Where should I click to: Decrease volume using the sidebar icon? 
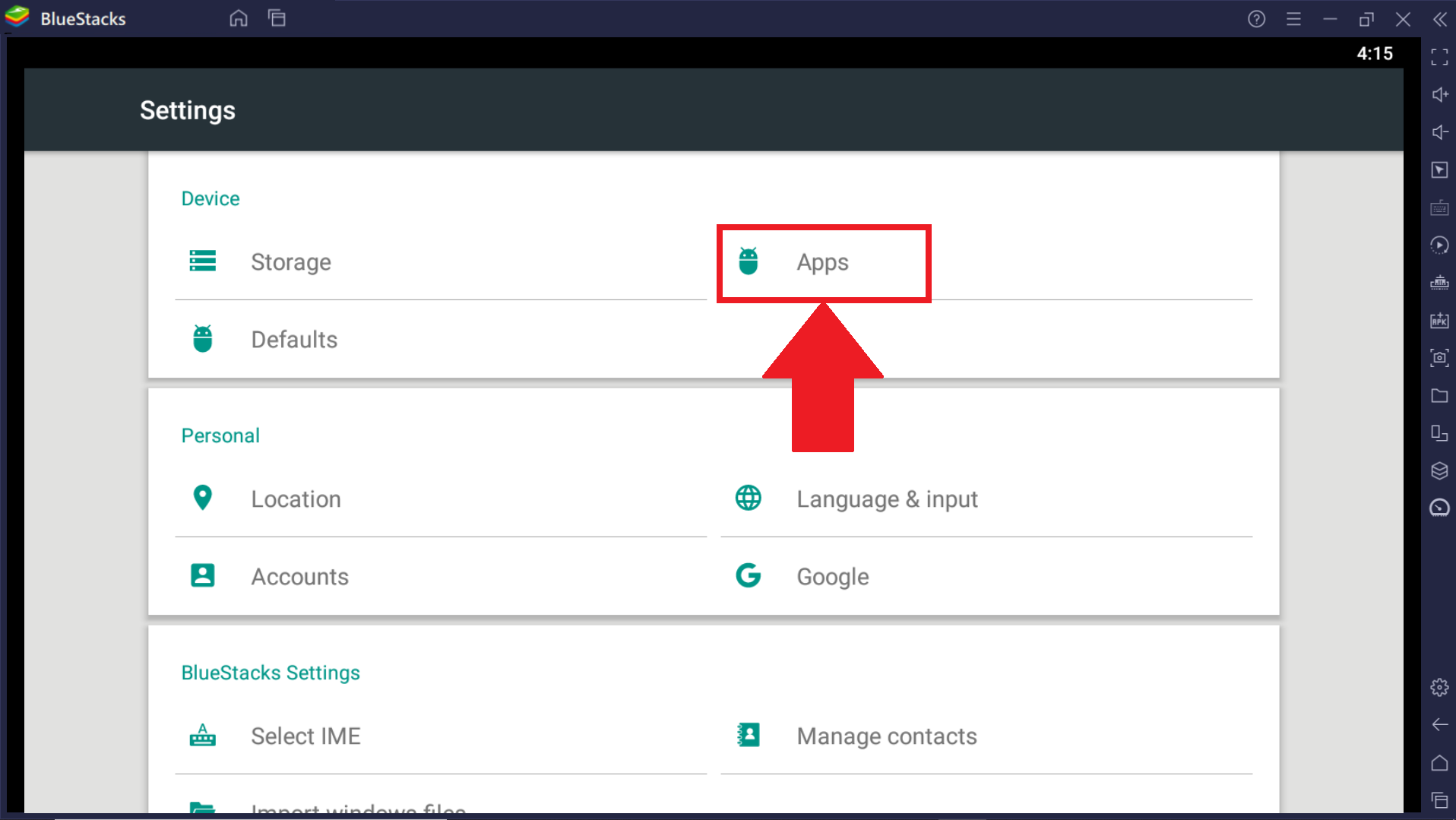pos(1439,132)
